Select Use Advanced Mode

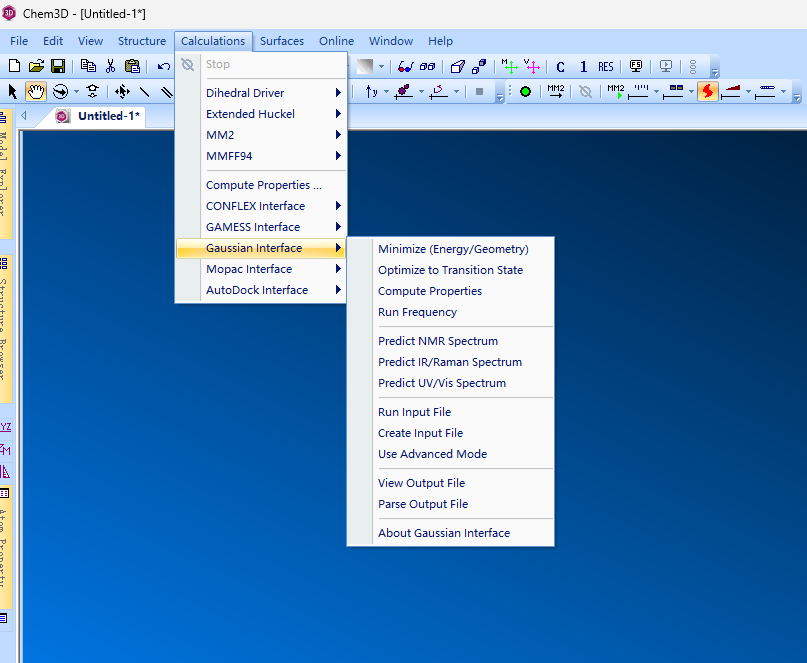click(451, 454)
